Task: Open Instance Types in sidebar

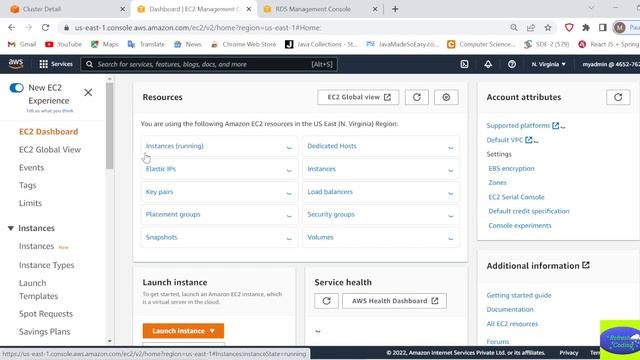Action: 47,265
